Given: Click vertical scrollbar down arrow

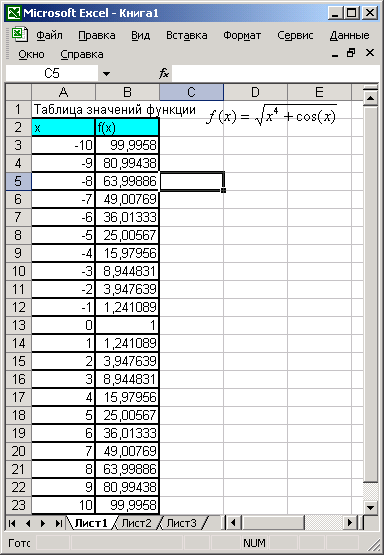Looking at the screenshot, I should [371, 508].
